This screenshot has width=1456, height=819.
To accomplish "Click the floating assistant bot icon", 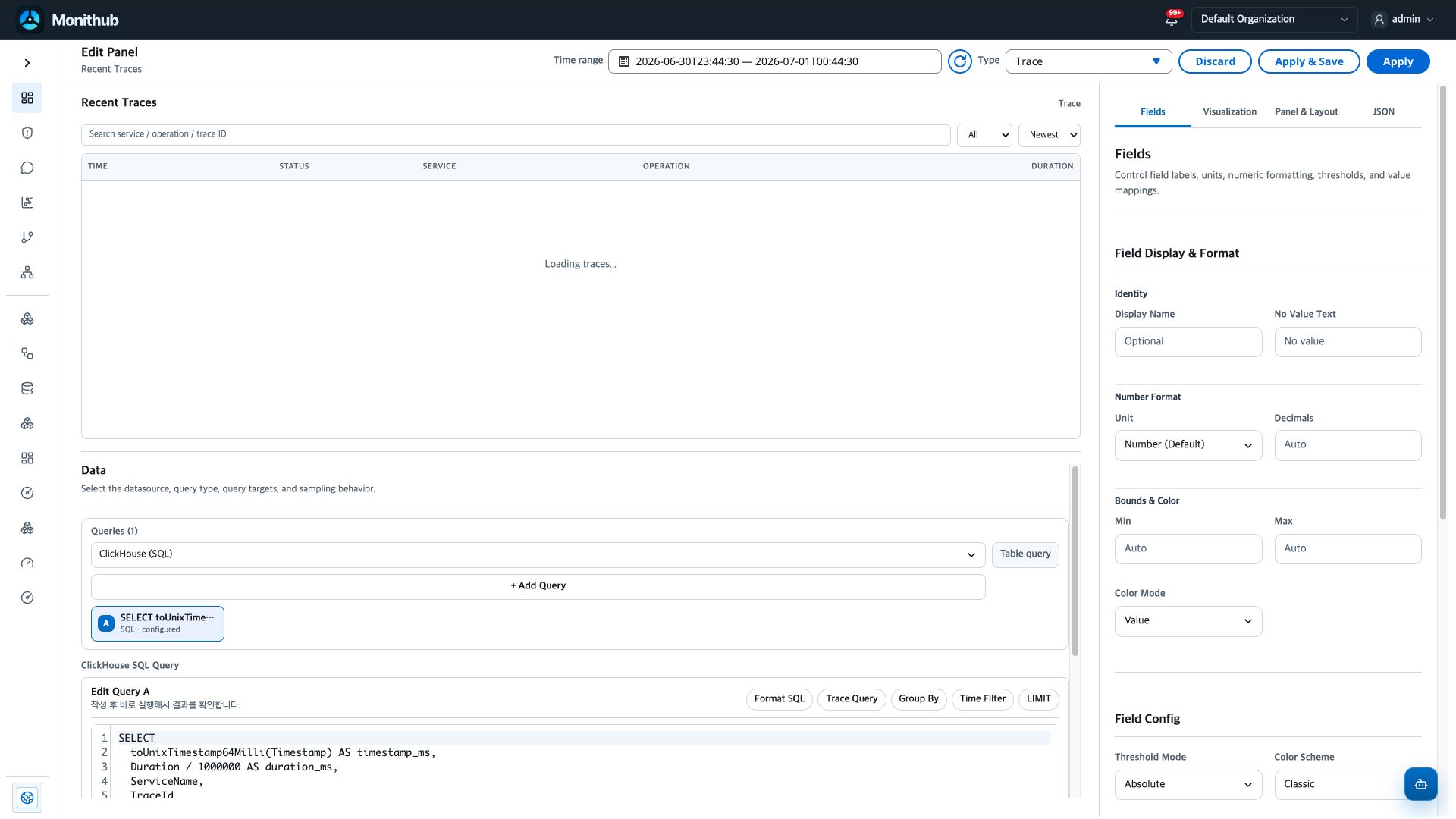I will (x=1420, y=784).
